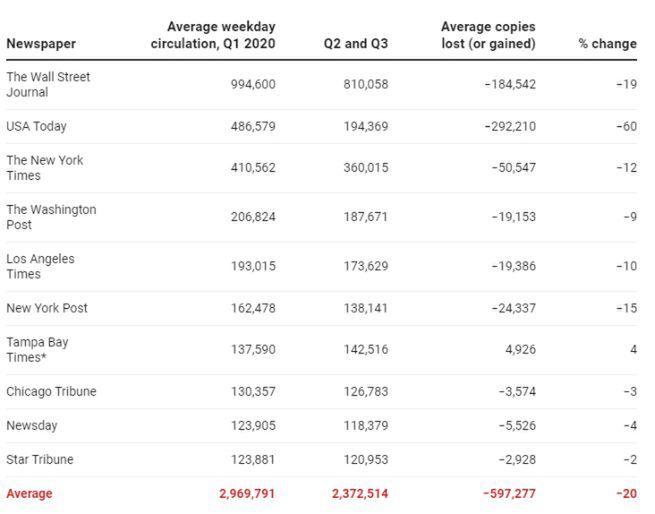This screenshot has width=655, height=514.
Task: Click the Average copies lost header
Action: coord(488,35)
